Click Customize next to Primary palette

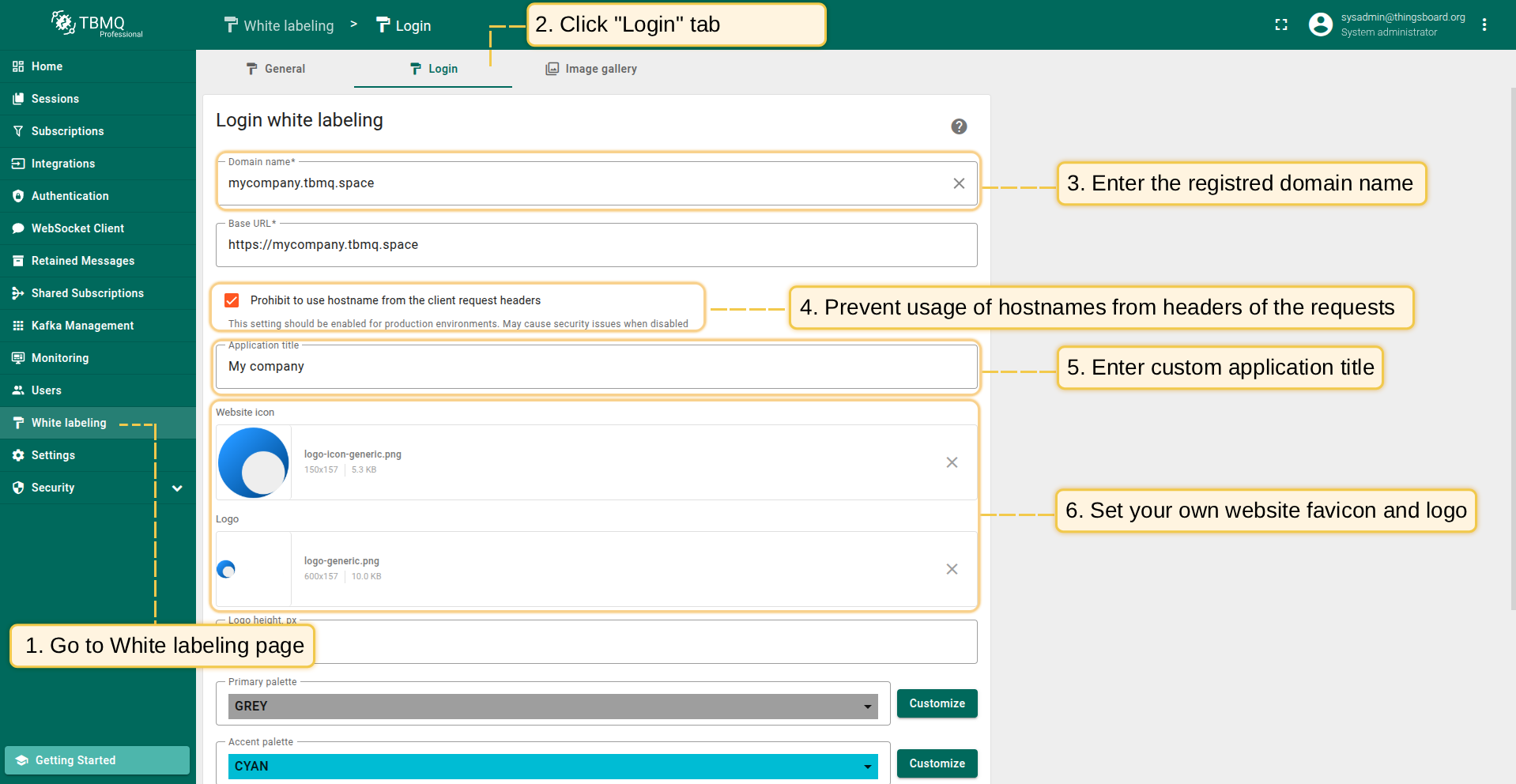point(937,703)
